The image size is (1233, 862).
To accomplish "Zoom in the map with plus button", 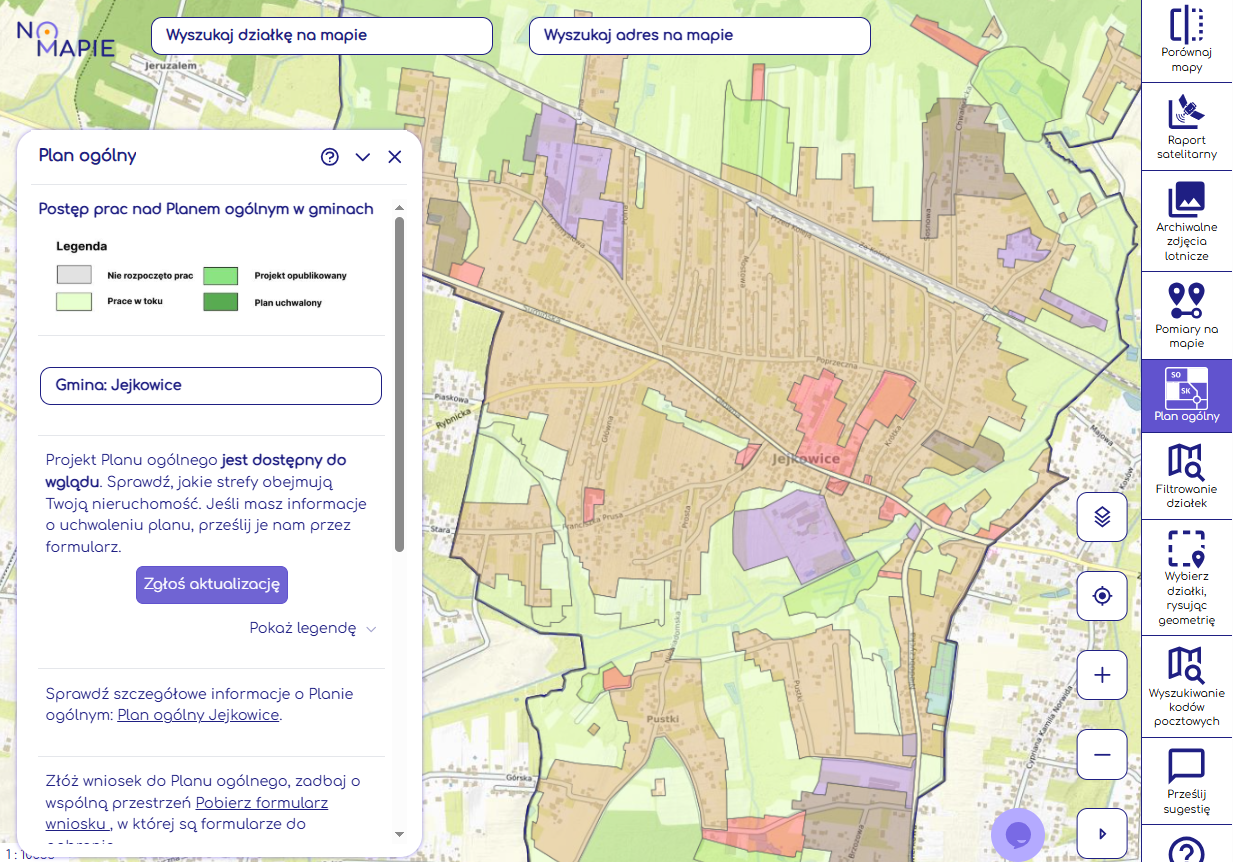I will point(1102,675).
